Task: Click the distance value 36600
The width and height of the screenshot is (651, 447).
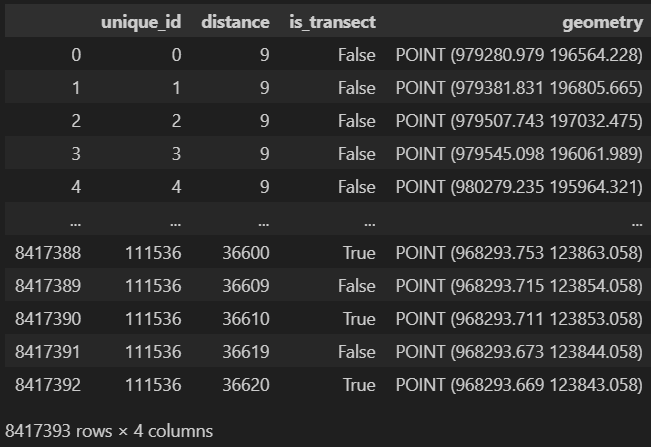Action: 245,253
